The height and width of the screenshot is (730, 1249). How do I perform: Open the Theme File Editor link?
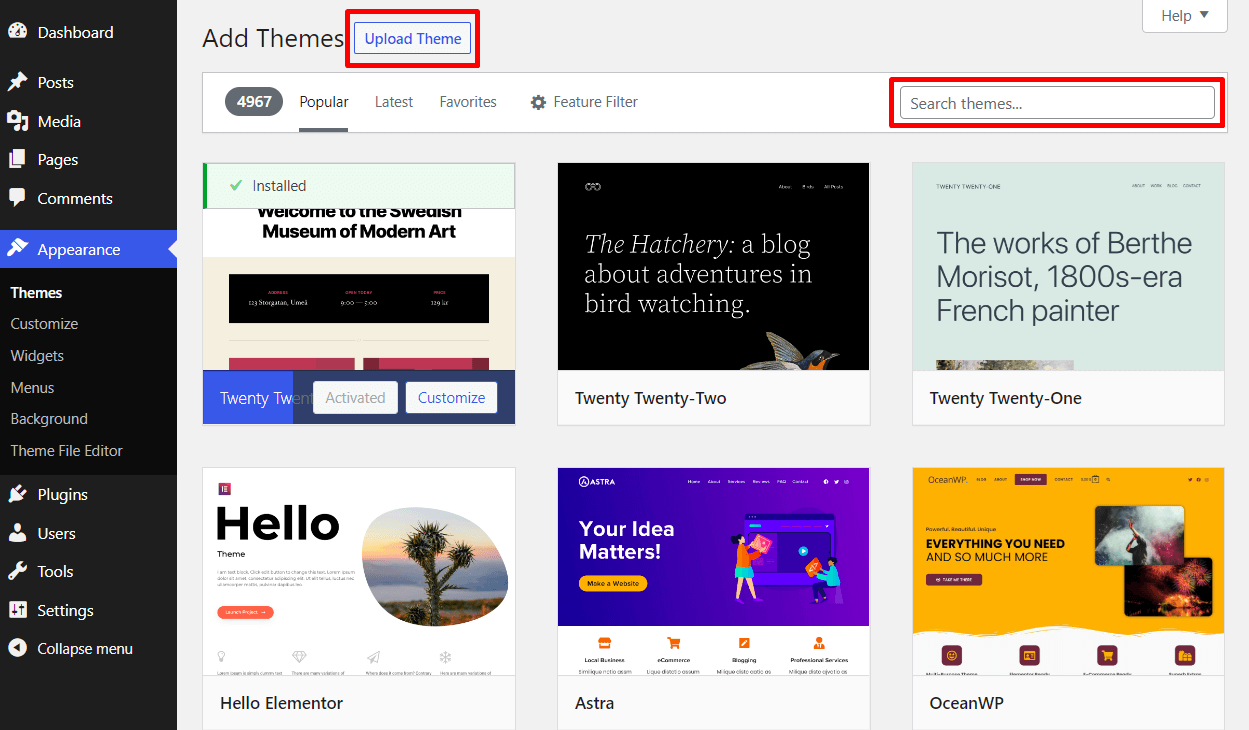click(66, 451)
